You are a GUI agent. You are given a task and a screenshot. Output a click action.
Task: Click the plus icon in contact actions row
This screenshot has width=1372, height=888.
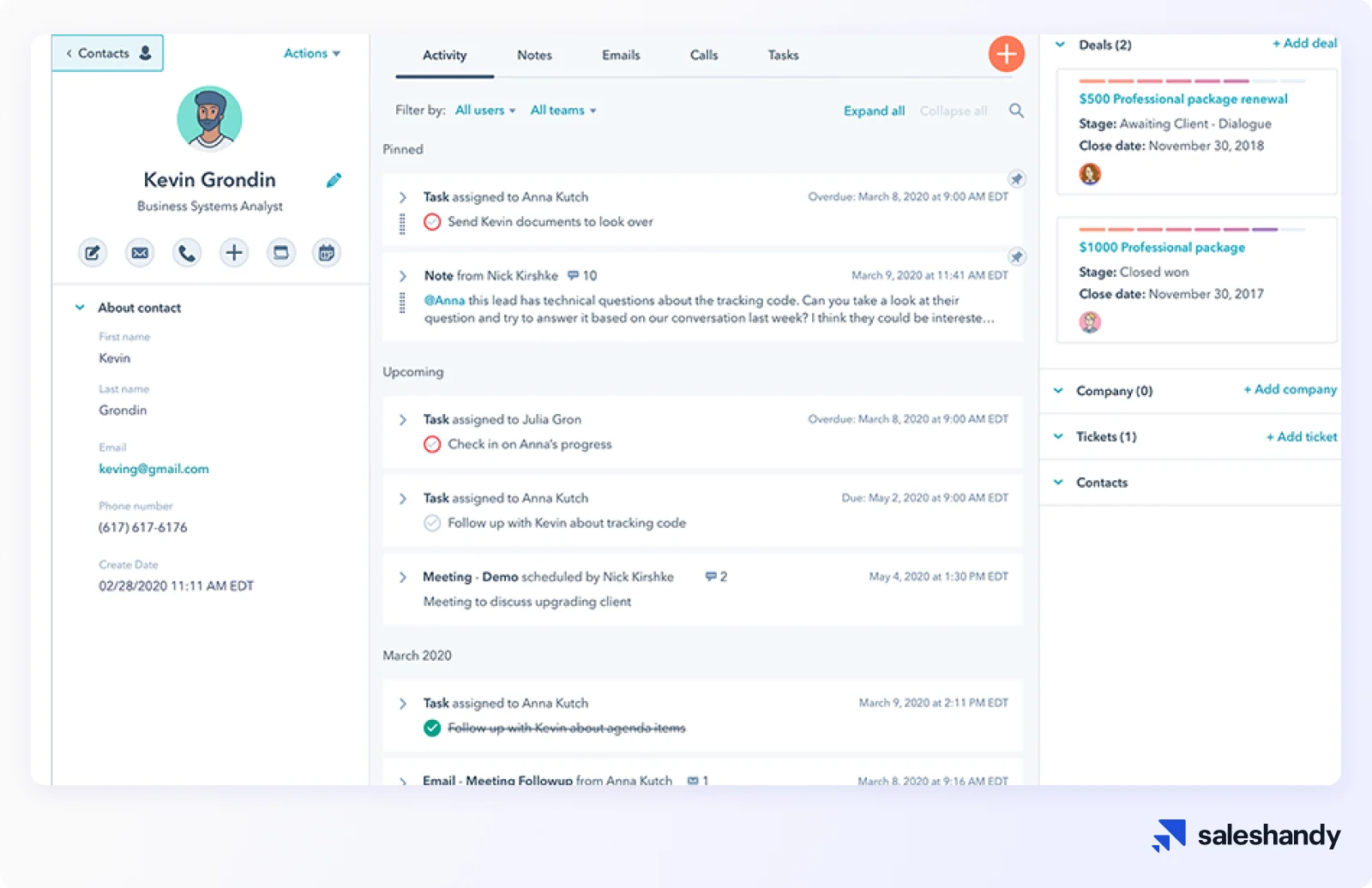[233, 253]
